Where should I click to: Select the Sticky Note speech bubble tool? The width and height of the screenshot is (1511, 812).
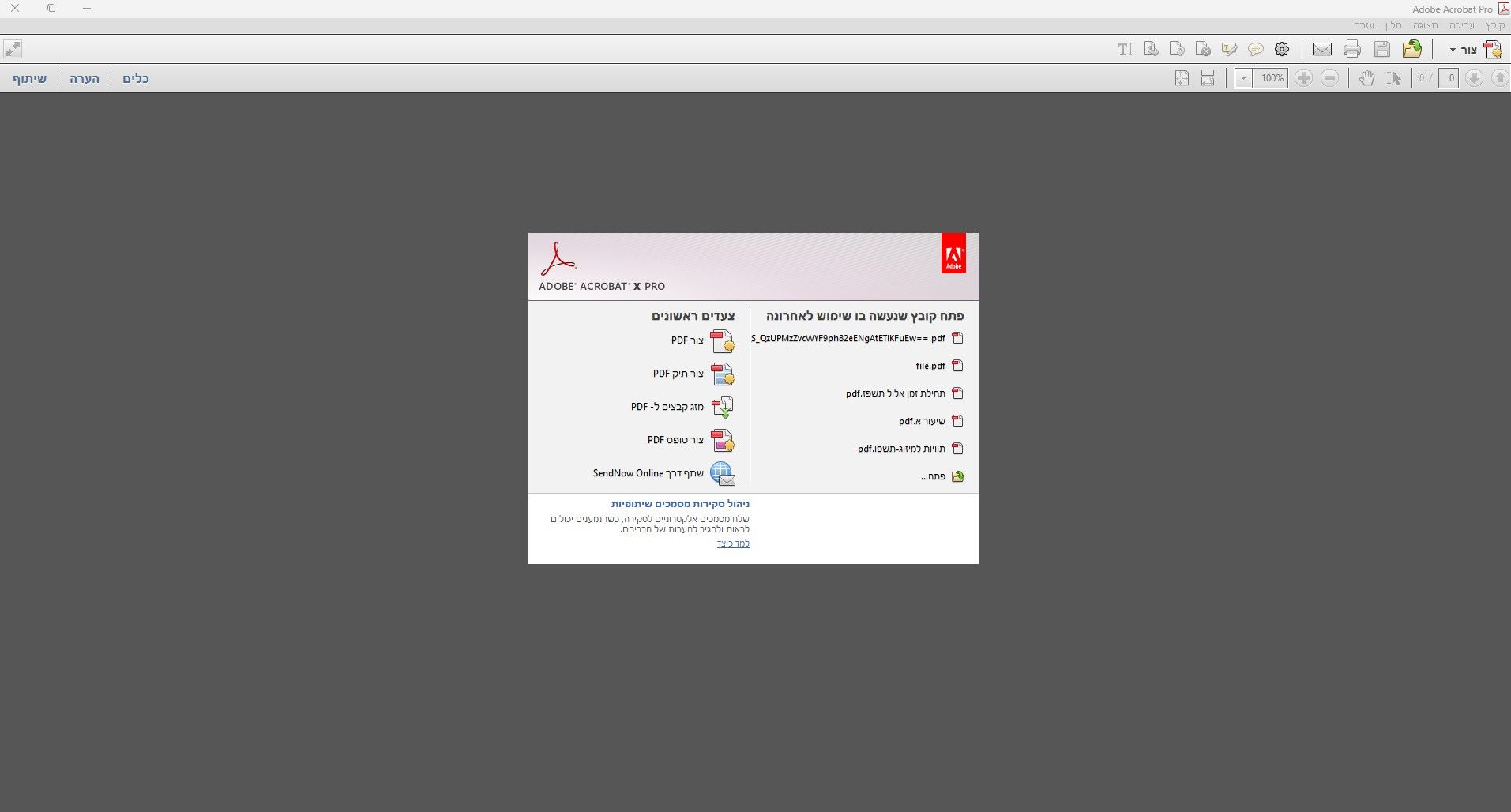pos(1256,49)
